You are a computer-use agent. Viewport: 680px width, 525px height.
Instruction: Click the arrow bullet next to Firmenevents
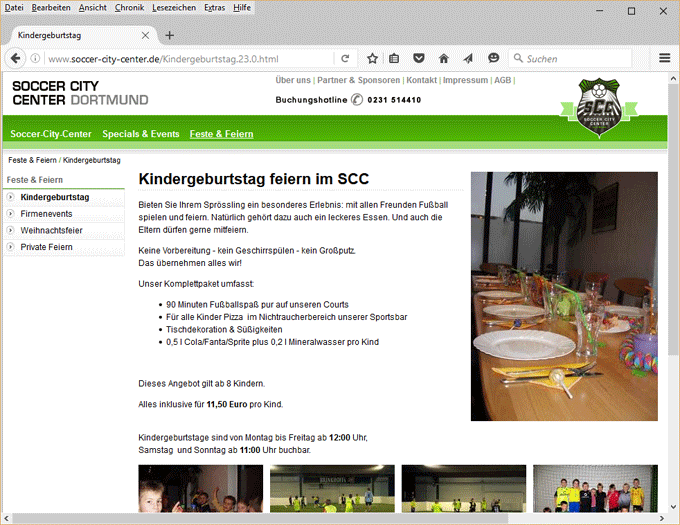click(x=10, y=214)
